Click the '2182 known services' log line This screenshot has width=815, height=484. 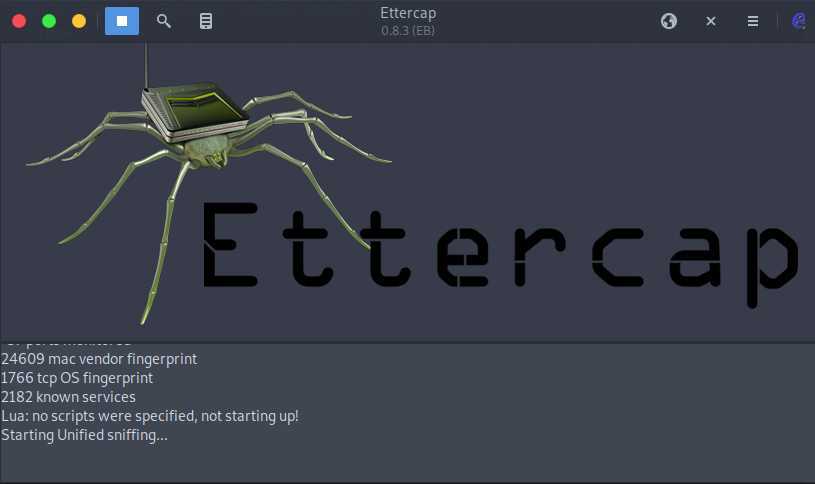[68, 397]
